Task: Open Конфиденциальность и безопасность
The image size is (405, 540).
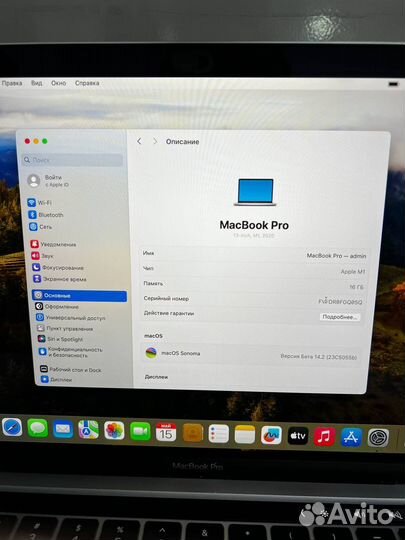Action: [71, 352]
